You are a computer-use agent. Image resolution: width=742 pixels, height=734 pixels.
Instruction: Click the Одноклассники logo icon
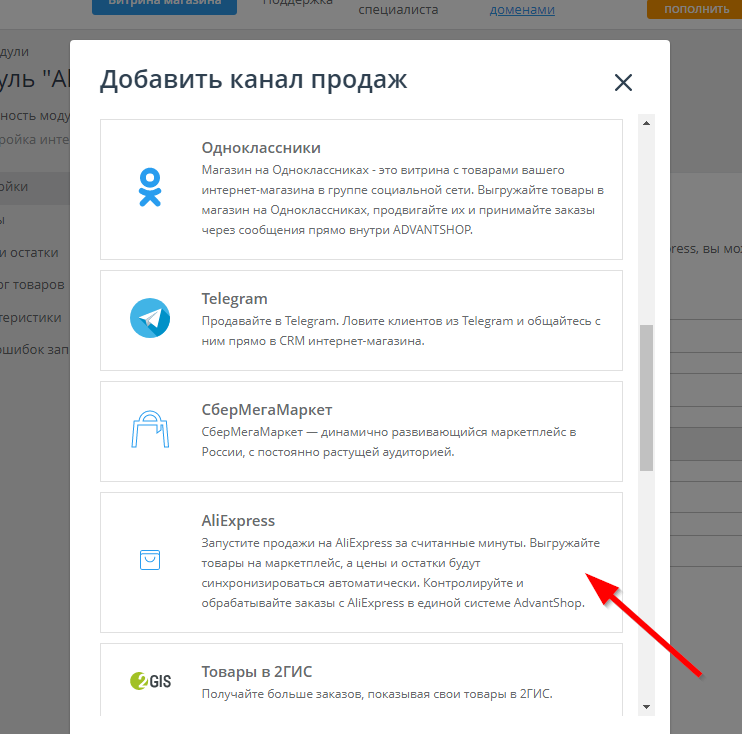[x=150, y=187]
